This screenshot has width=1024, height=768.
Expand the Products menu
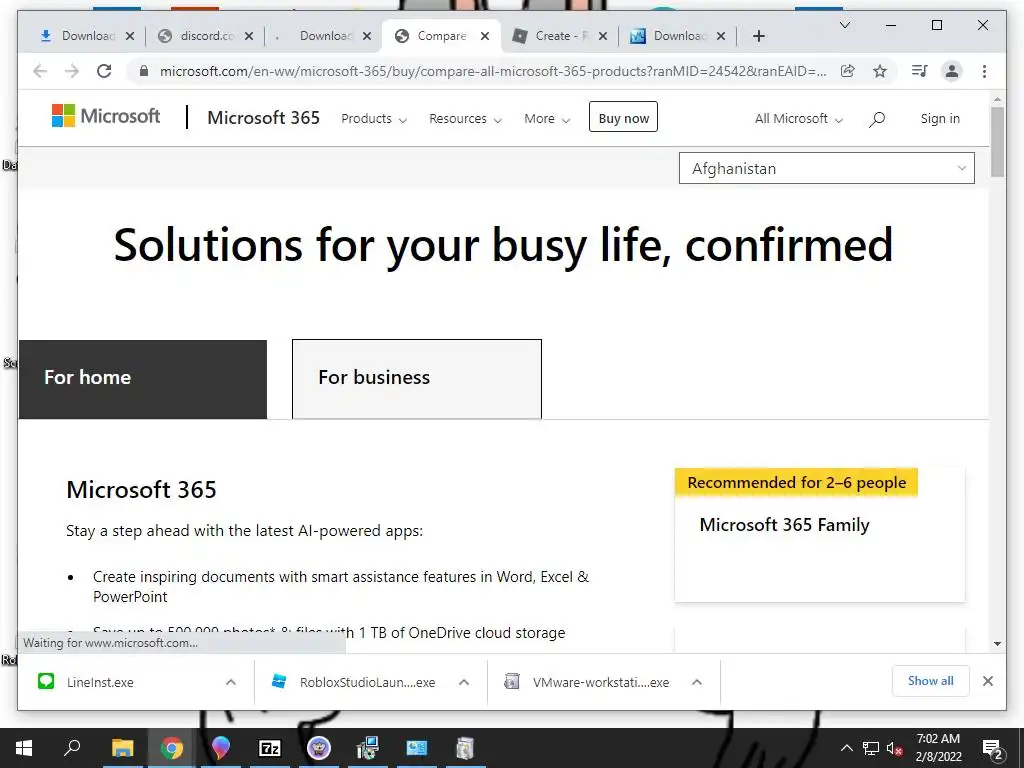374,119
